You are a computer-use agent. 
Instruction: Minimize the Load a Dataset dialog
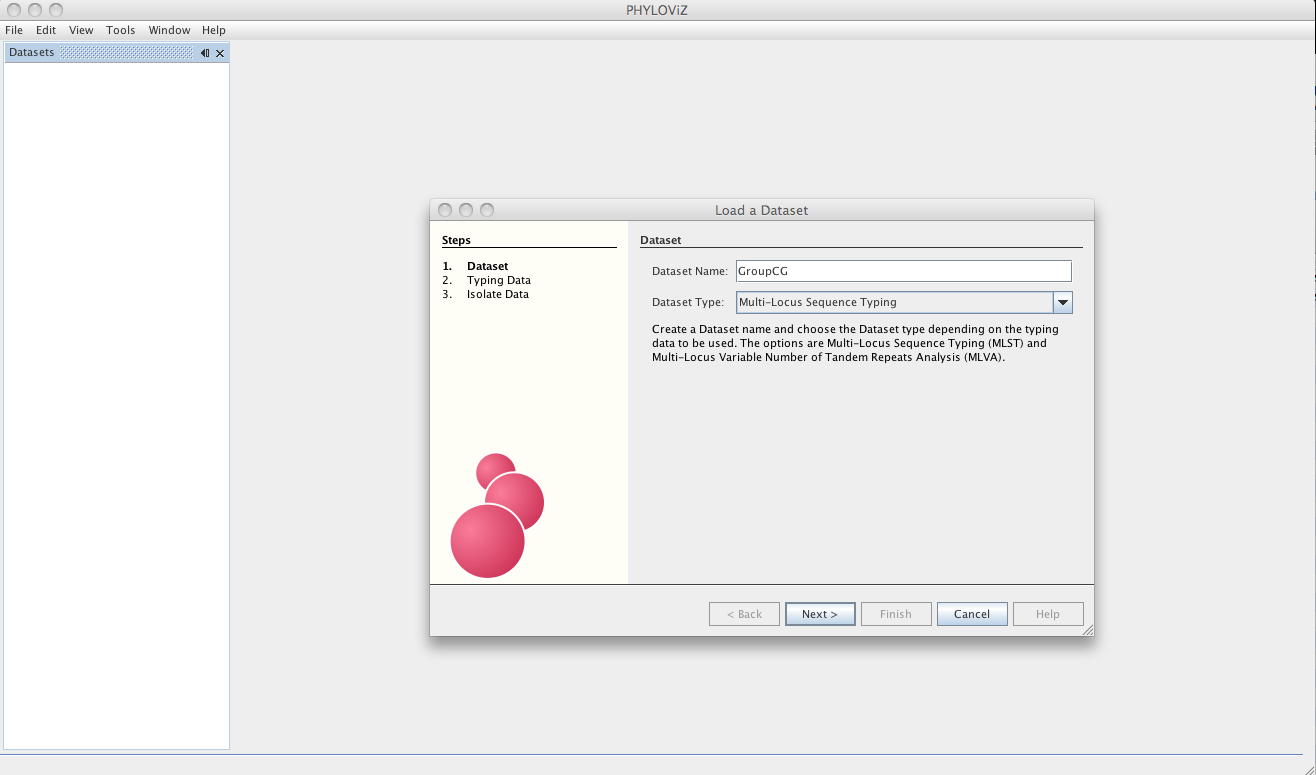pos(465,210)
